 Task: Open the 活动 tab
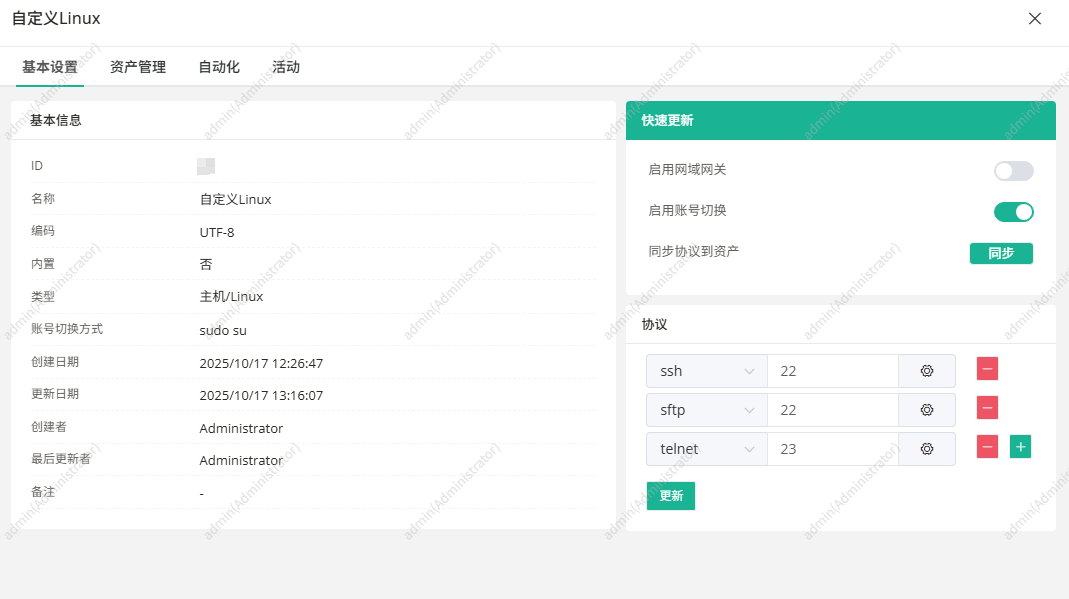[286, 67]
